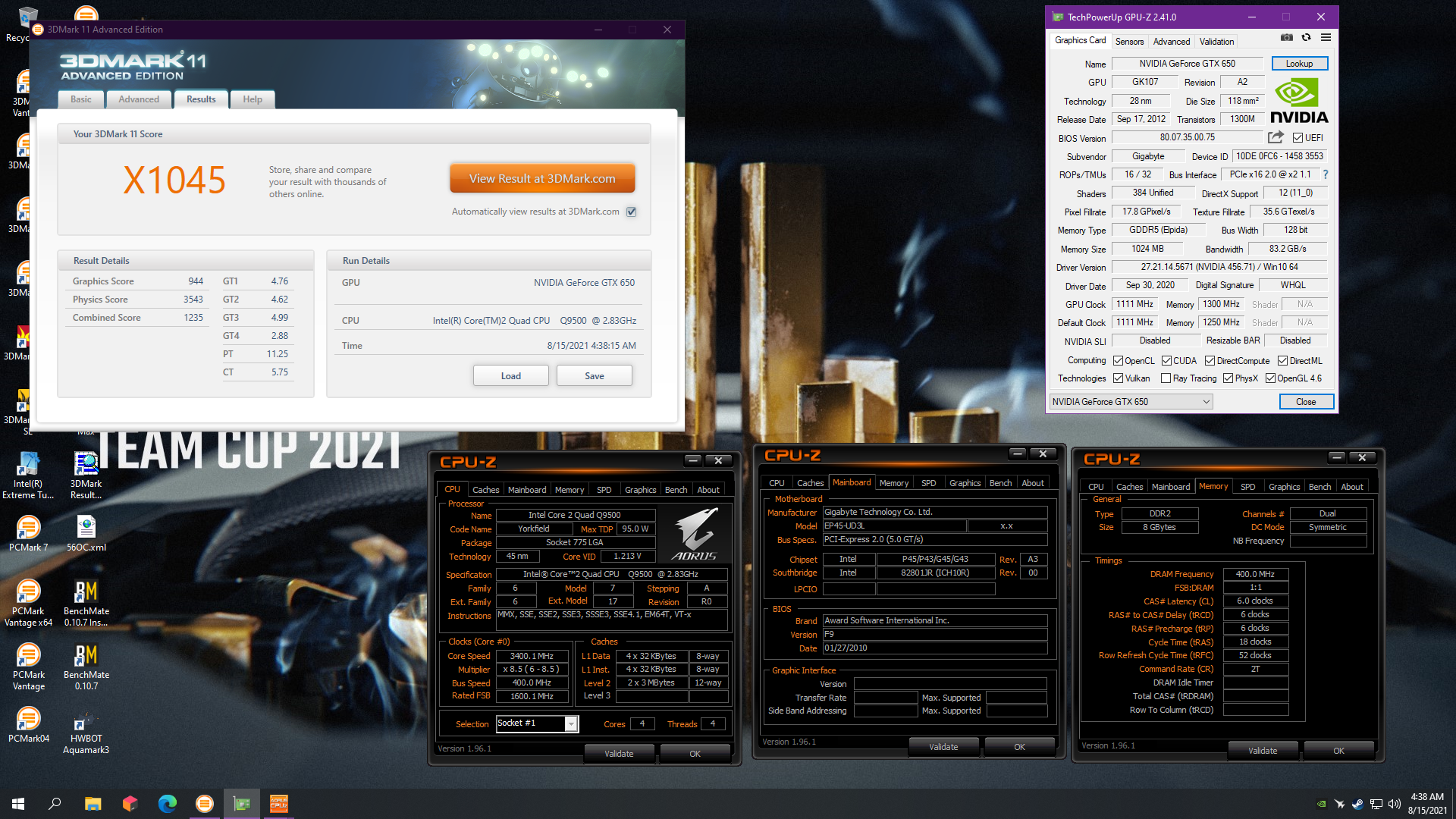
Task: Toggle the DirectCompute checkbox
Action: point(1210,361)
